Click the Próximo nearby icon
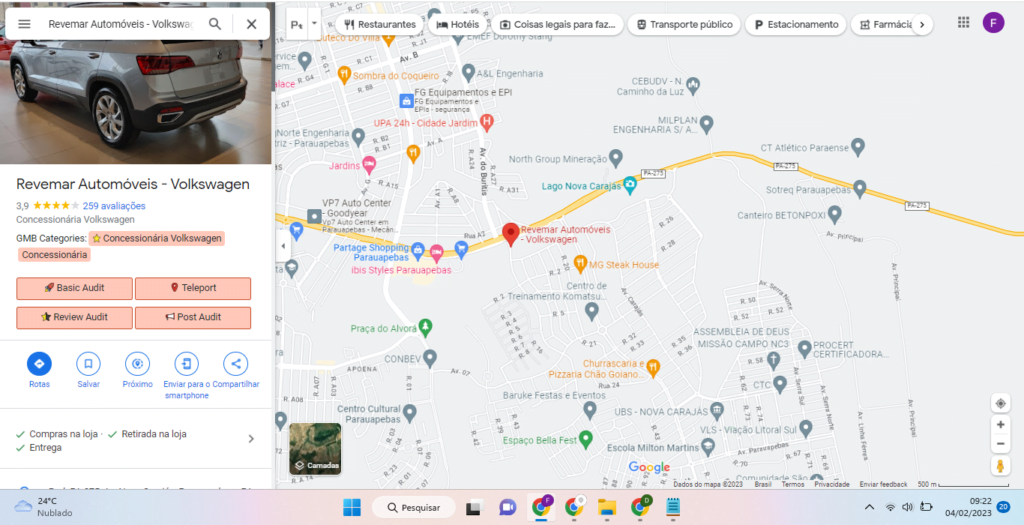 point(137,364)
